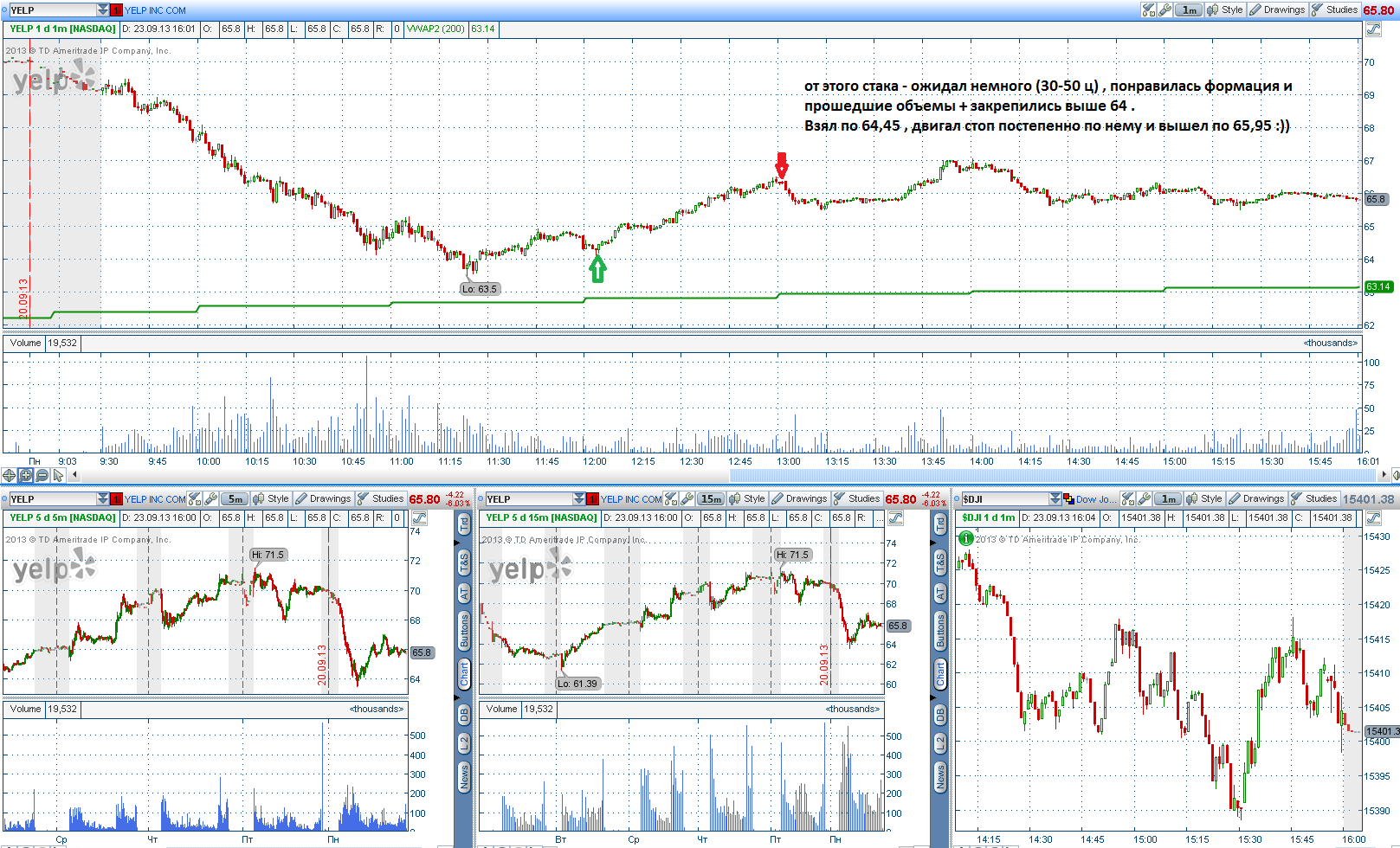Screen dimensions: 1400x848
Task: Open the Trd tab beside the 5m chart
Action: 464,524
